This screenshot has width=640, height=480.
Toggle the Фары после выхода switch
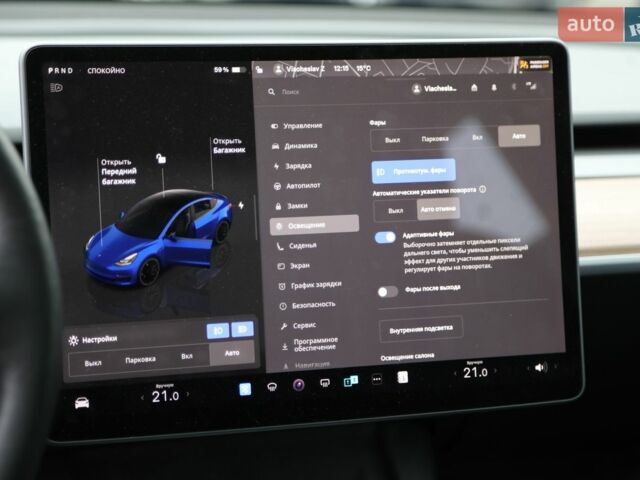coord(388,291)
